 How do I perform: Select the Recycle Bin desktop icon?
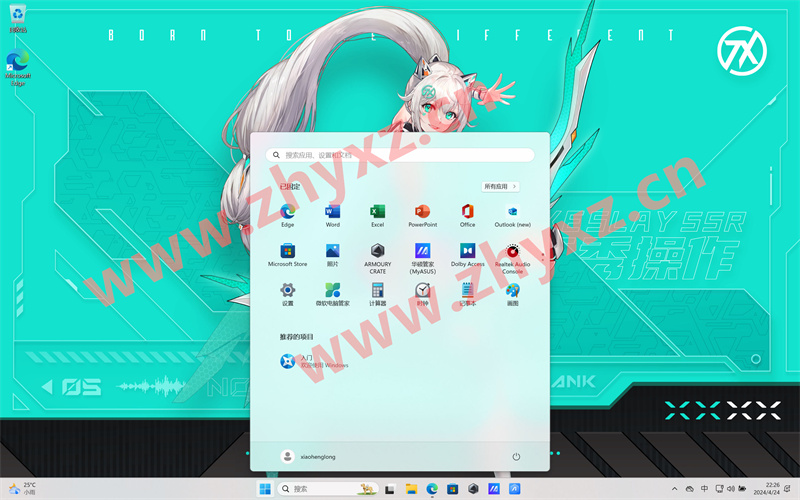(18, 18)
